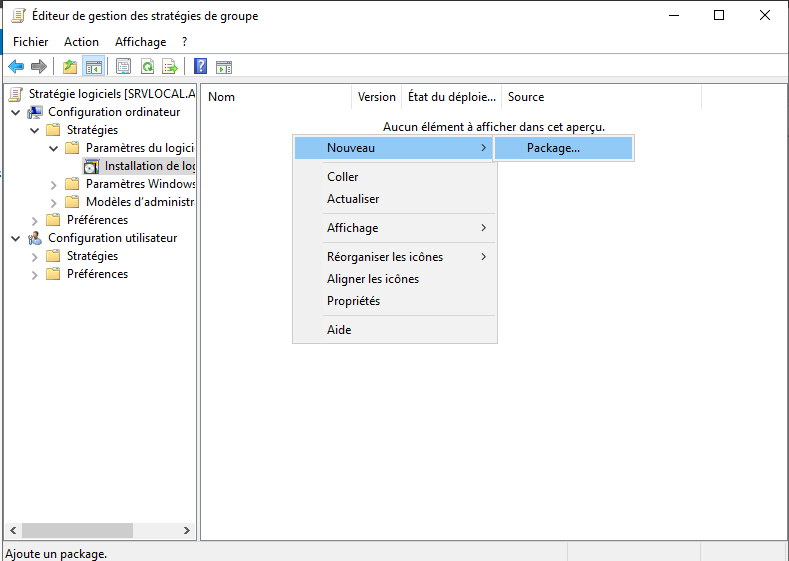The height and width of the screenshot is (561, 789).
Task: Click the Properties toolbar icon
Action: (123, 67)
